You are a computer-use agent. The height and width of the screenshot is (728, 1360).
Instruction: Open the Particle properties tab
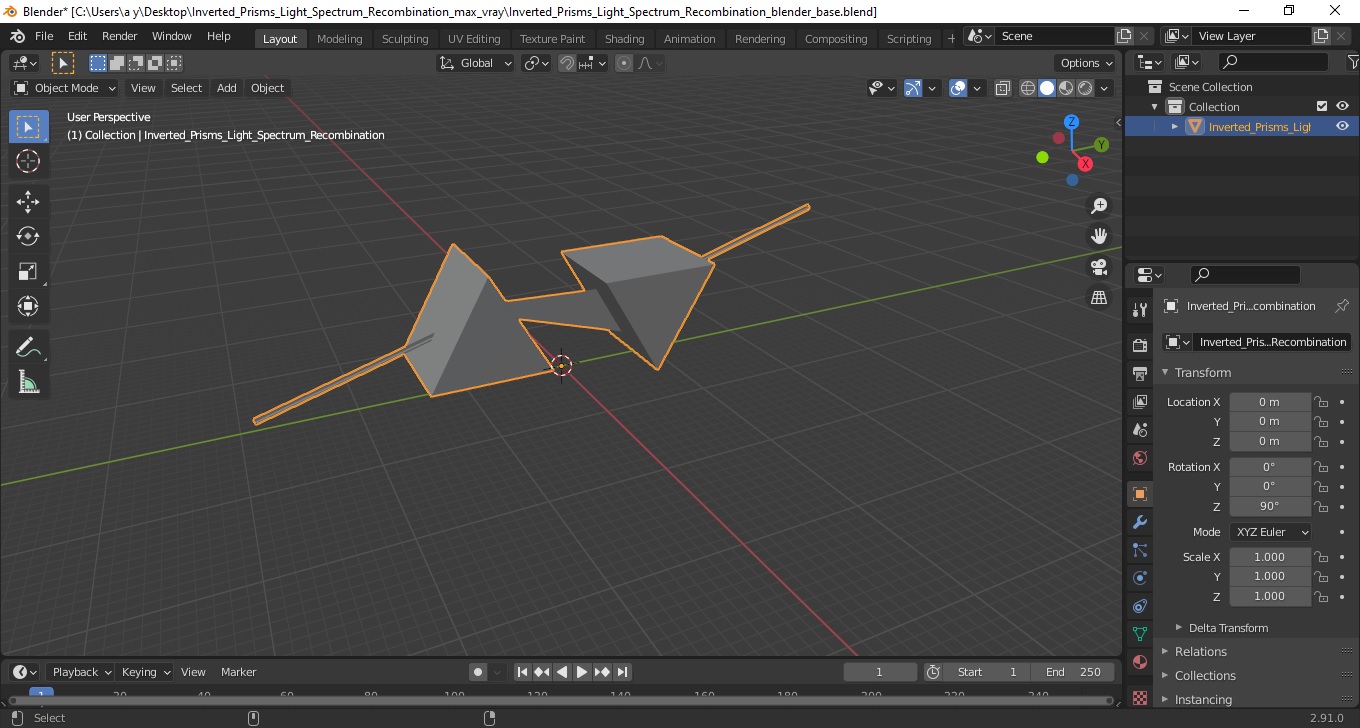(x=1139, y=550)
